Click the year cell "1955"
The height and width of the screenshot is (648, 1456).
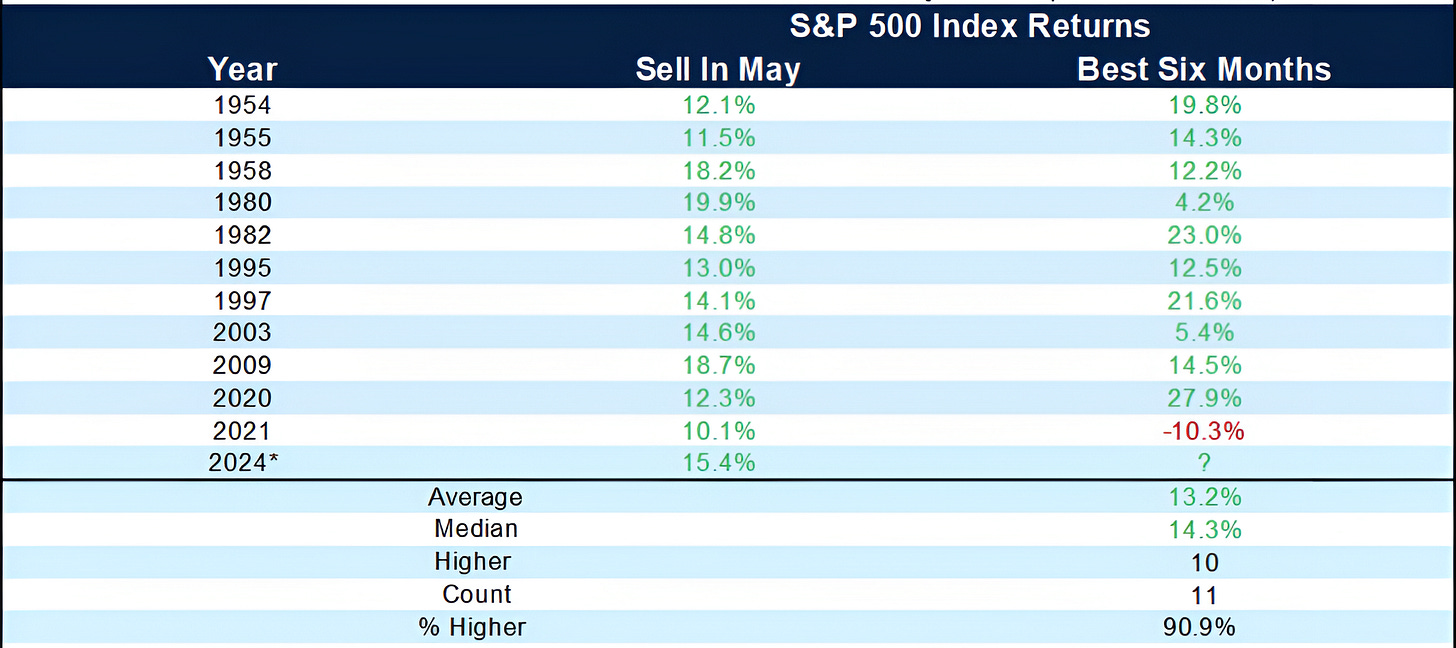[x=243, y=138]
